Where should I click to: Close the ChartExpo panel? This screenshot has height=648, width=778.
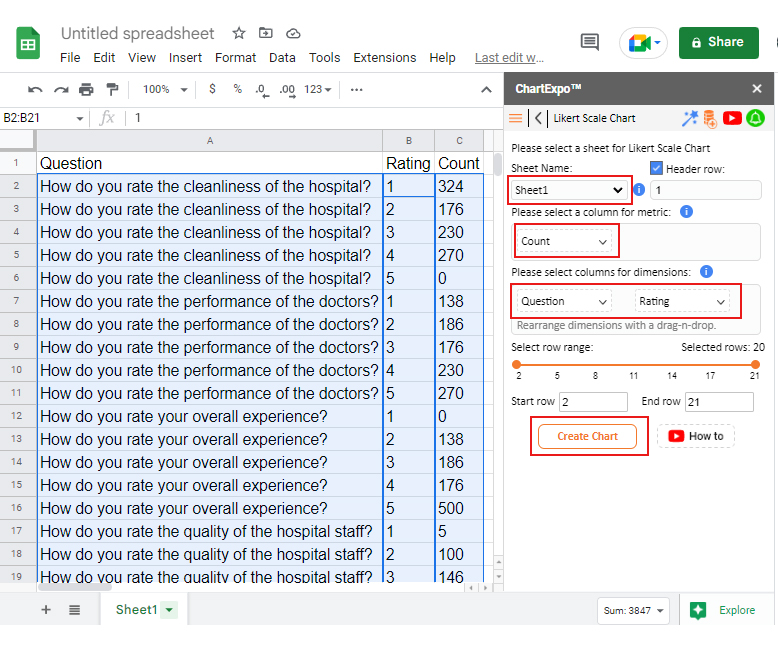(x=757, y=88)
